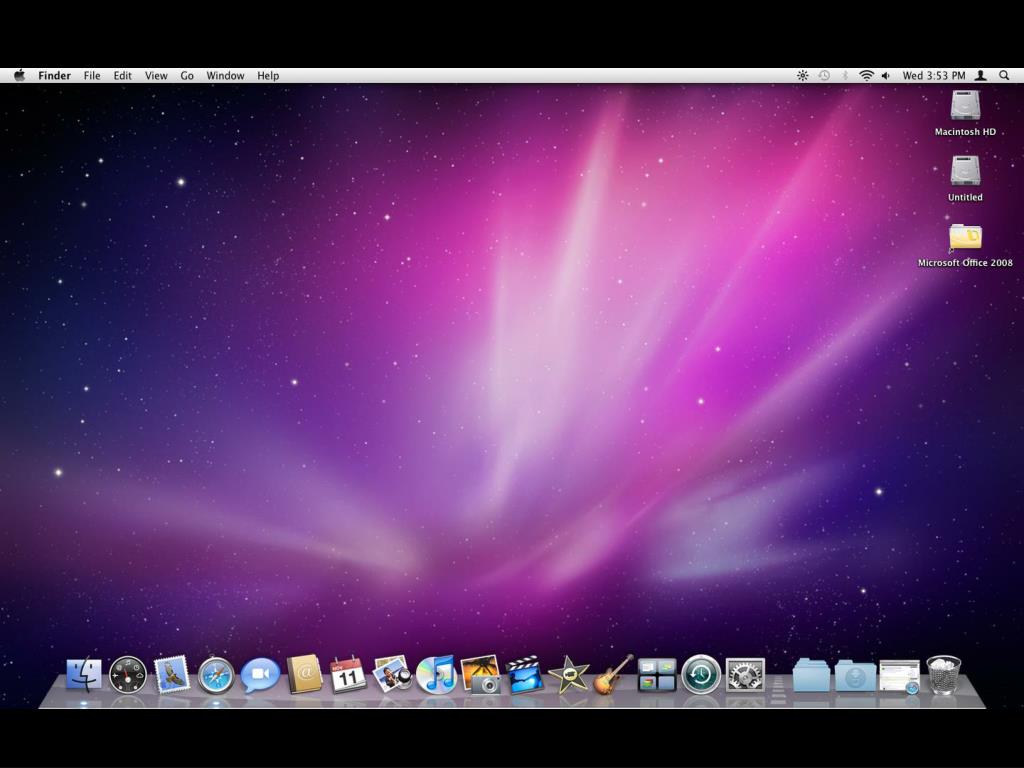Activate Spaces from the Dock
Viewport: 1024px width, 768px height.
pyautogui.click(x=657, y=675)
